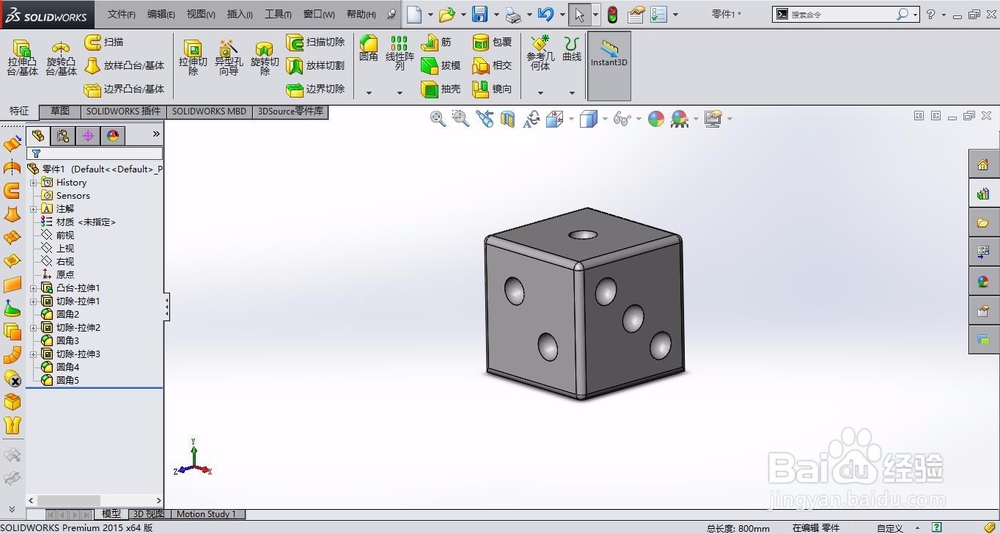The image size is (1000, 534).
Task: Expand the History folder in tree
Action: tap(34, 182)
